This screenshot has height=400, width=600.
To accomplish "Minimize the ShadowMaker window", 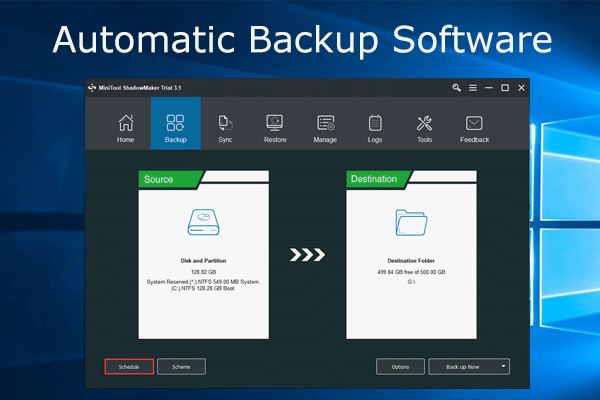I will pos(489,88).
